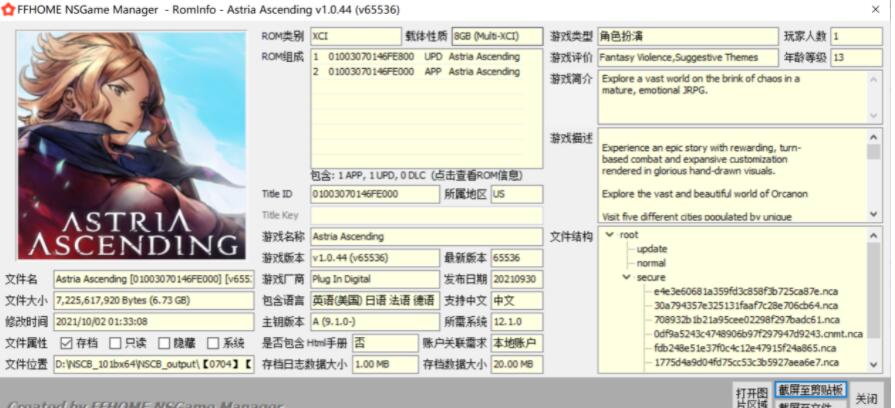Click the 所需系统 12.1.0 field

(517, 322)
